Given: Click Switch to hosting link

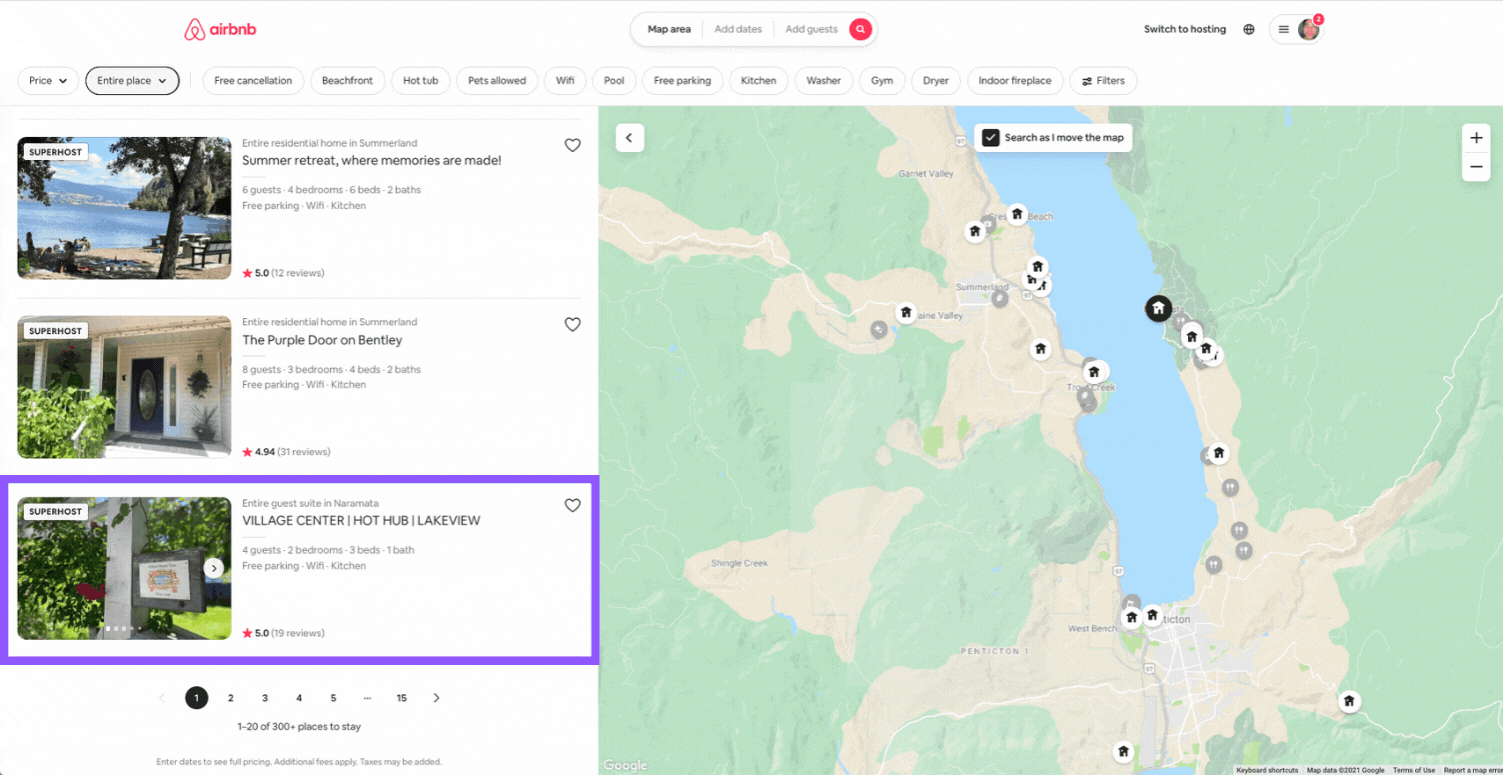Looking at the screenshot, I should [x=1184, y=30].
